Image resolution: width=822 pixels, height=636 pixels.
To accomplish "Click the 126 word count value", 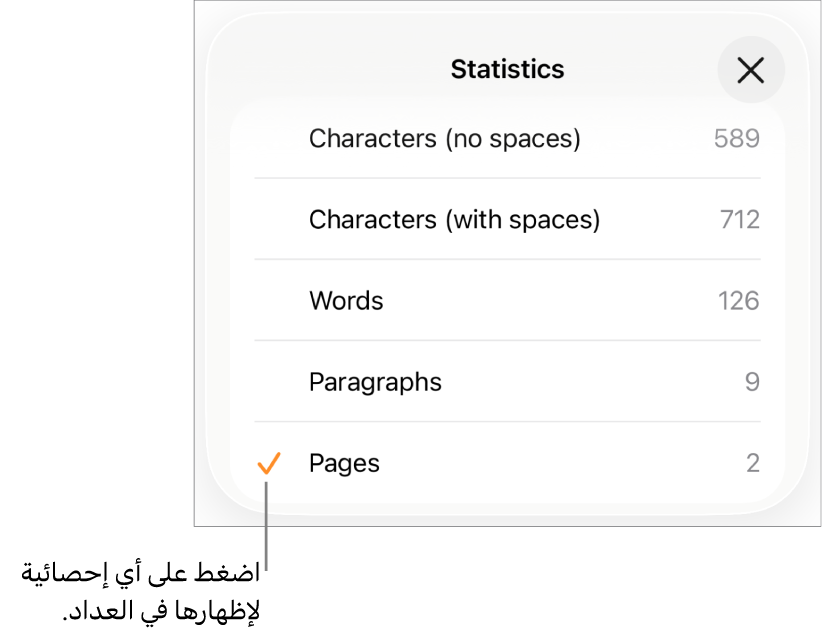I will click(738, 301).
